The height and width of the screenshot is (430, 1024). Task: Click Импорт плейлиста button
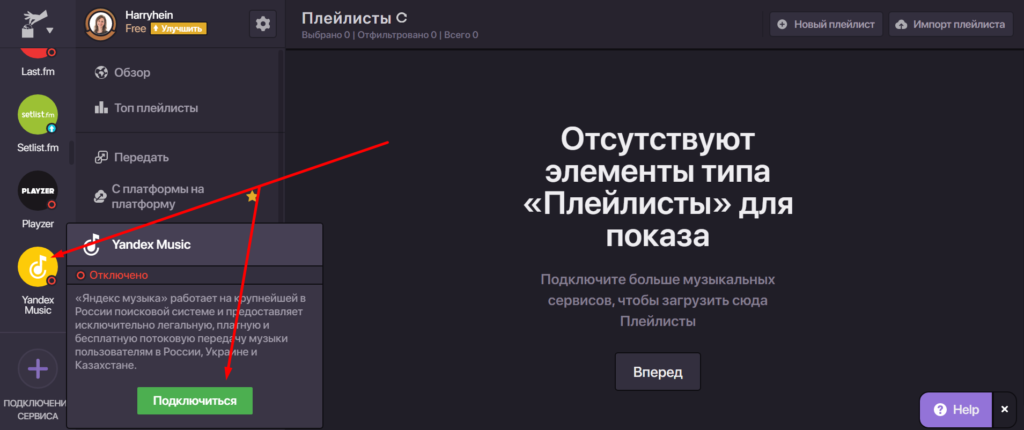pos(948,24)
